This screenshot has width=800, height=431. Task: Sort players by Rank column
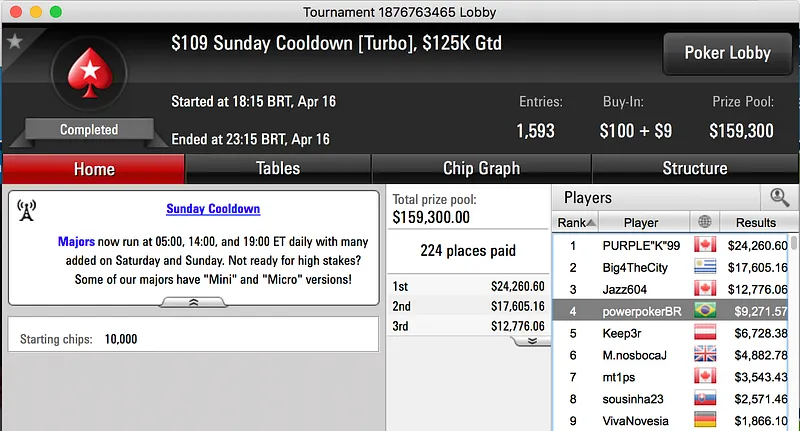[577, 222]
